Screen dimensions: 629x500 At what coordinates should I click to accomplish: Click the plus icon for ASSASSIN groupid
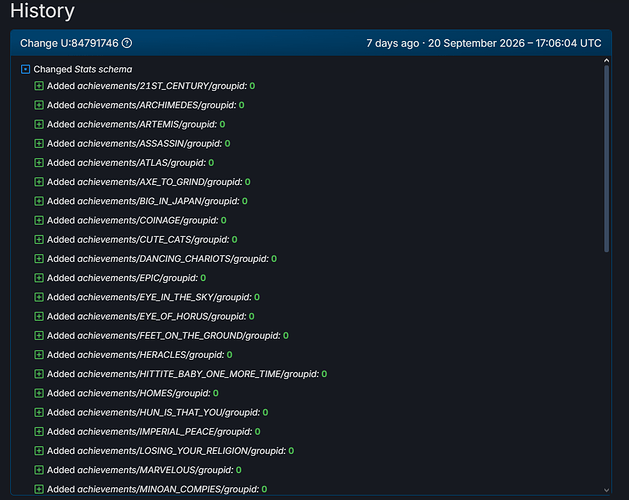point(39,144)
